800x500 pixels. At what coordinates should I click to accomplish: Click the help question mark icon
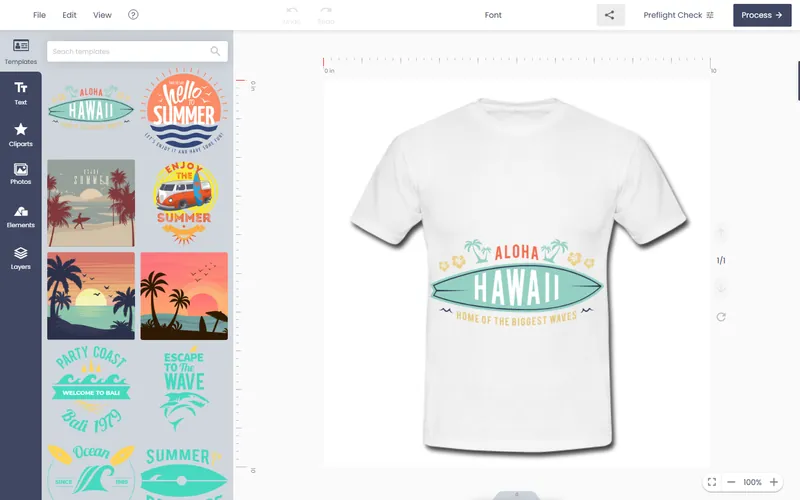pyautogui.click(x=133, y=15)
